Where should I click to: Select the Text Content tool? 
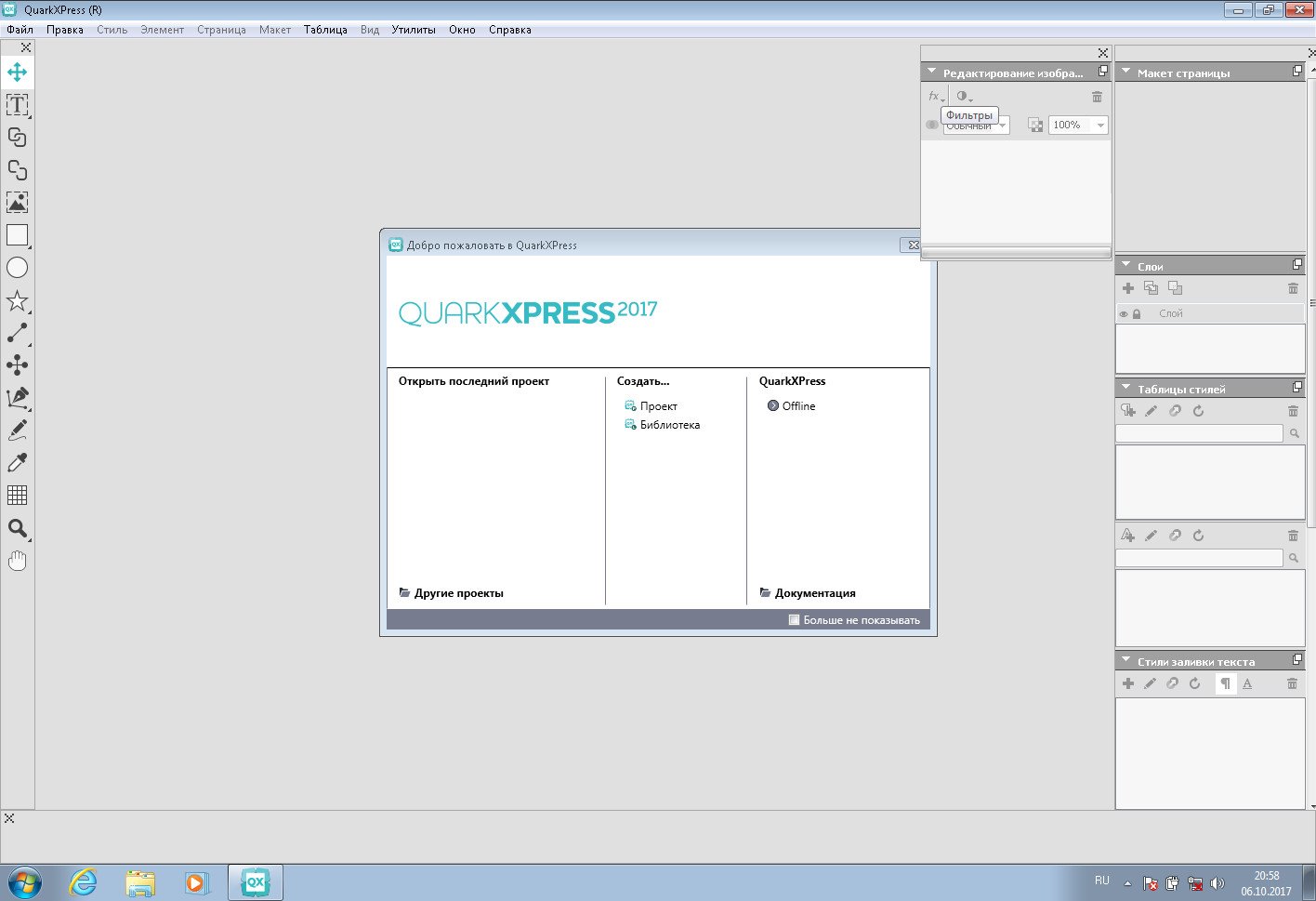17,105
